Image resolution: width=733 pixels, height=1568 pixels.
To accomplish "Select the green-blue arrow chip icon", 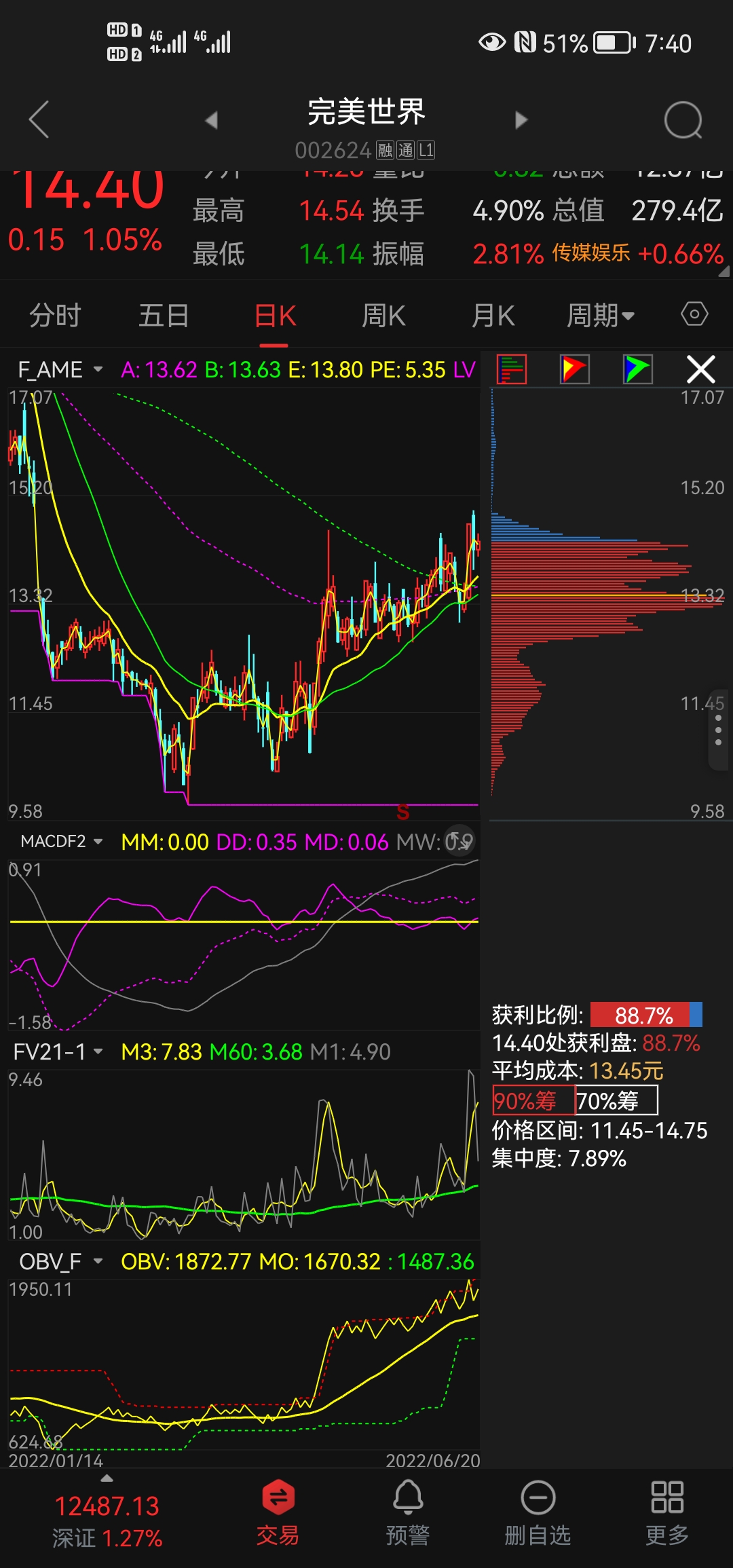I will 637,369.
